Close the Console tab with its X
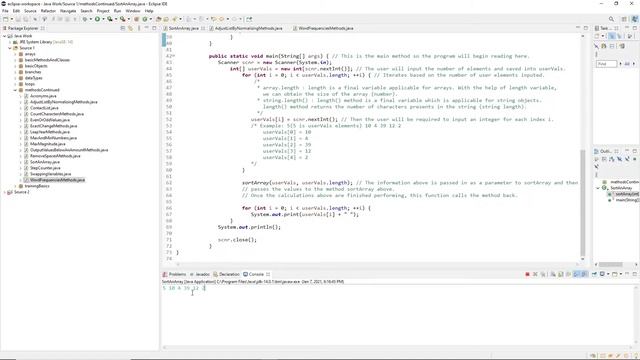The image size is (640, 360). 268,274
